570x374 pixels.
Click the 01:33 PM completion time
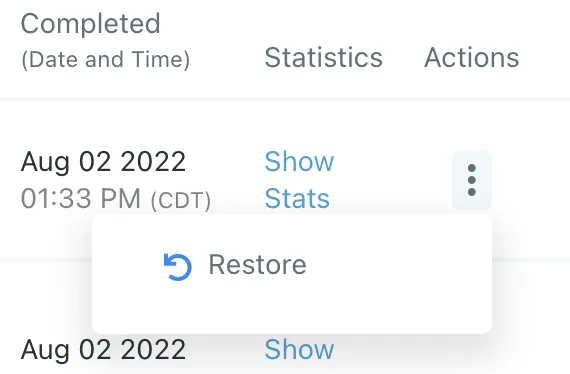point(81,198)
